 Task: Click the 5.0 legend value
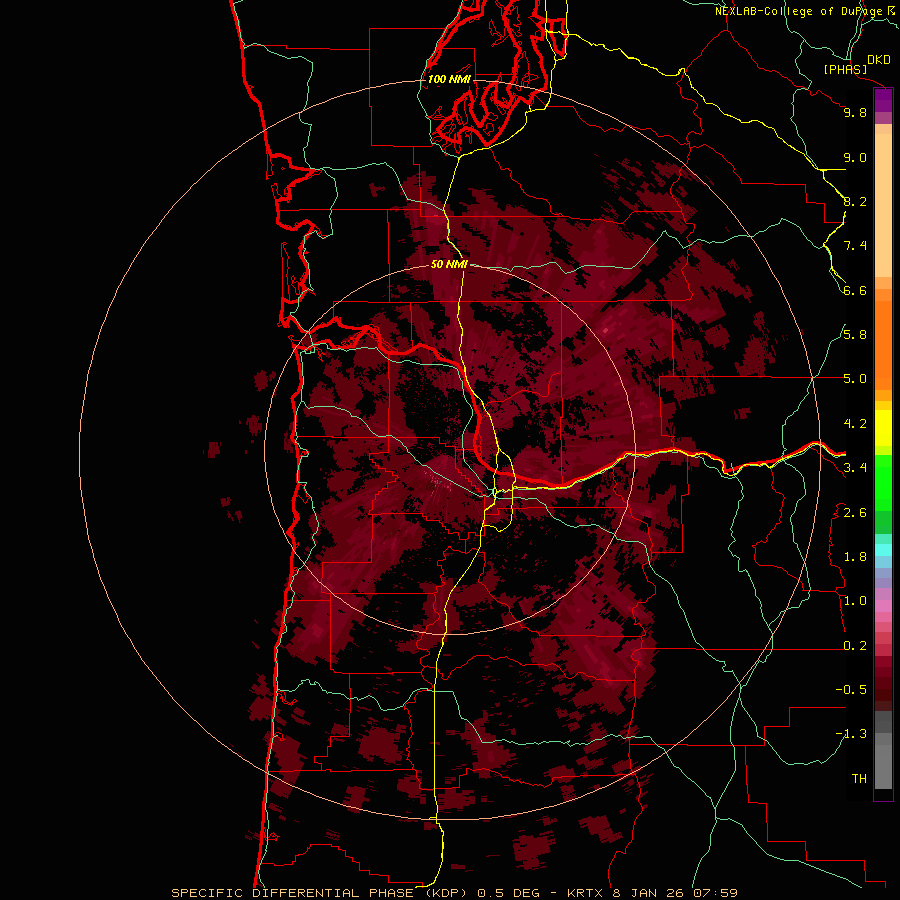(x=855, y=379)
